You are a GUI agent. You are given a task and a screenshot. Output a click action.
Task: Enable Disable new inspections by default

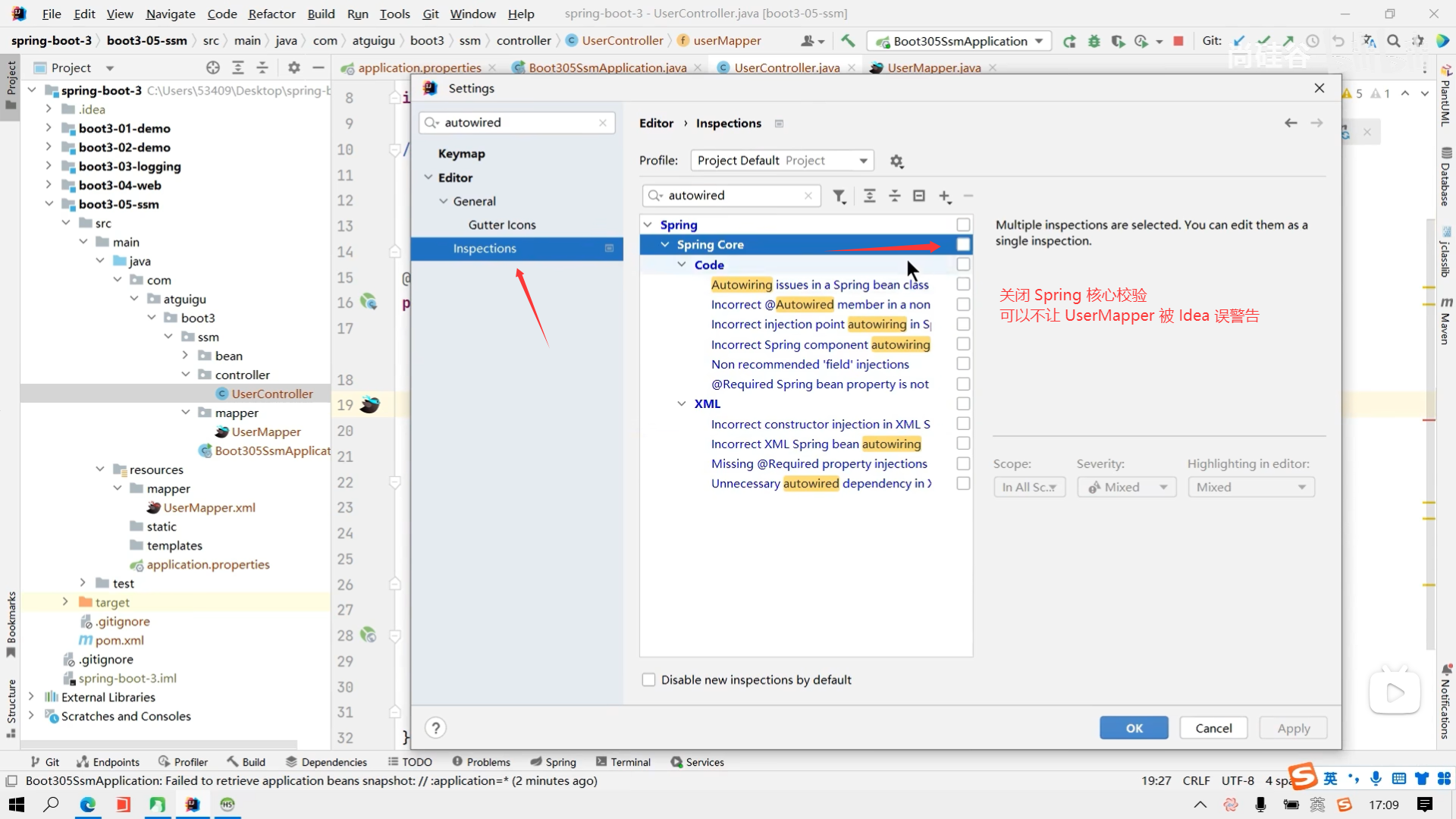tap(648, 679)
